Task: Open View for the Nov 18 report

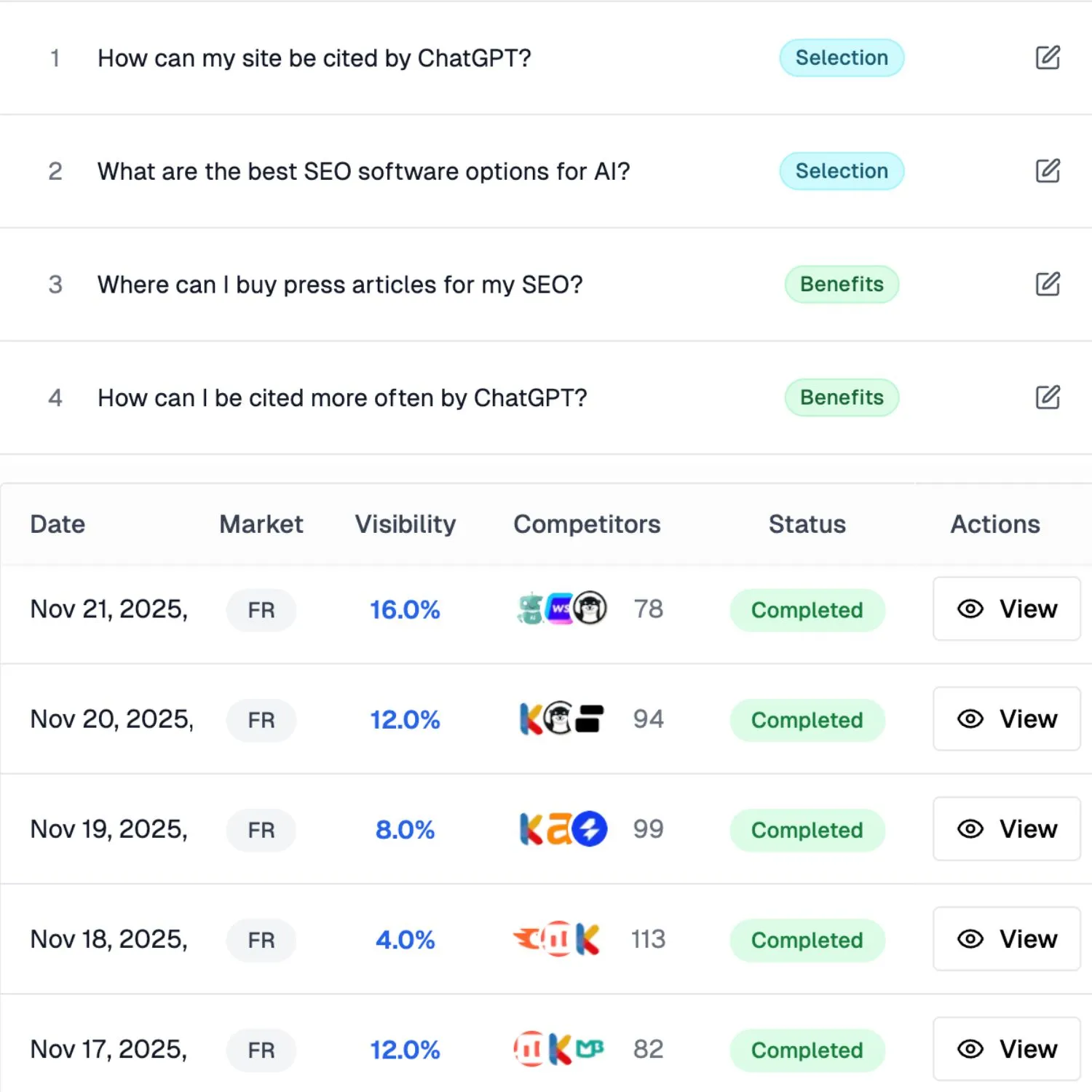Action: click(1007, 939)
